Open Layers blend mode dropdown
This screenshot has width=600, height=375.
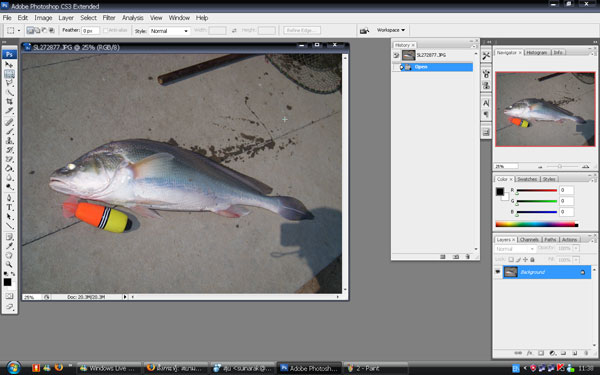tap(515, 249)
